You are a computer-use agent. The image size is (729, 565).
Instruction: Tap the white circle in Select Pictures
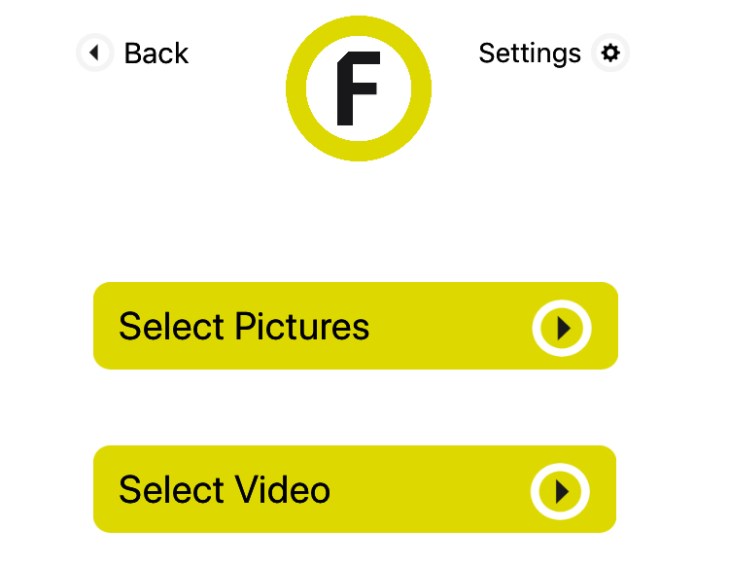[x=561, y=327]
